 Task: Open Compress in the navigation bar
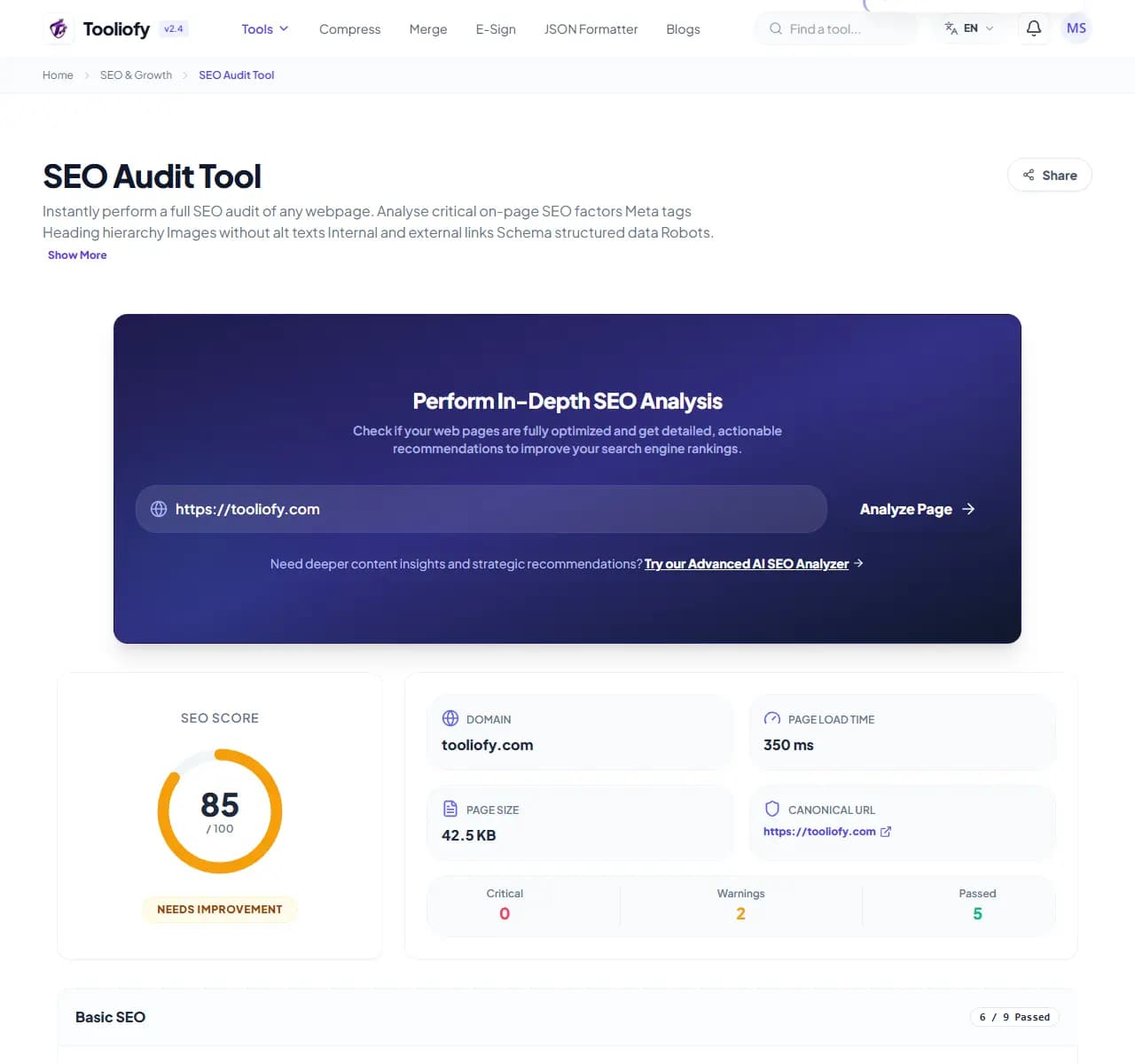point(349,29)
